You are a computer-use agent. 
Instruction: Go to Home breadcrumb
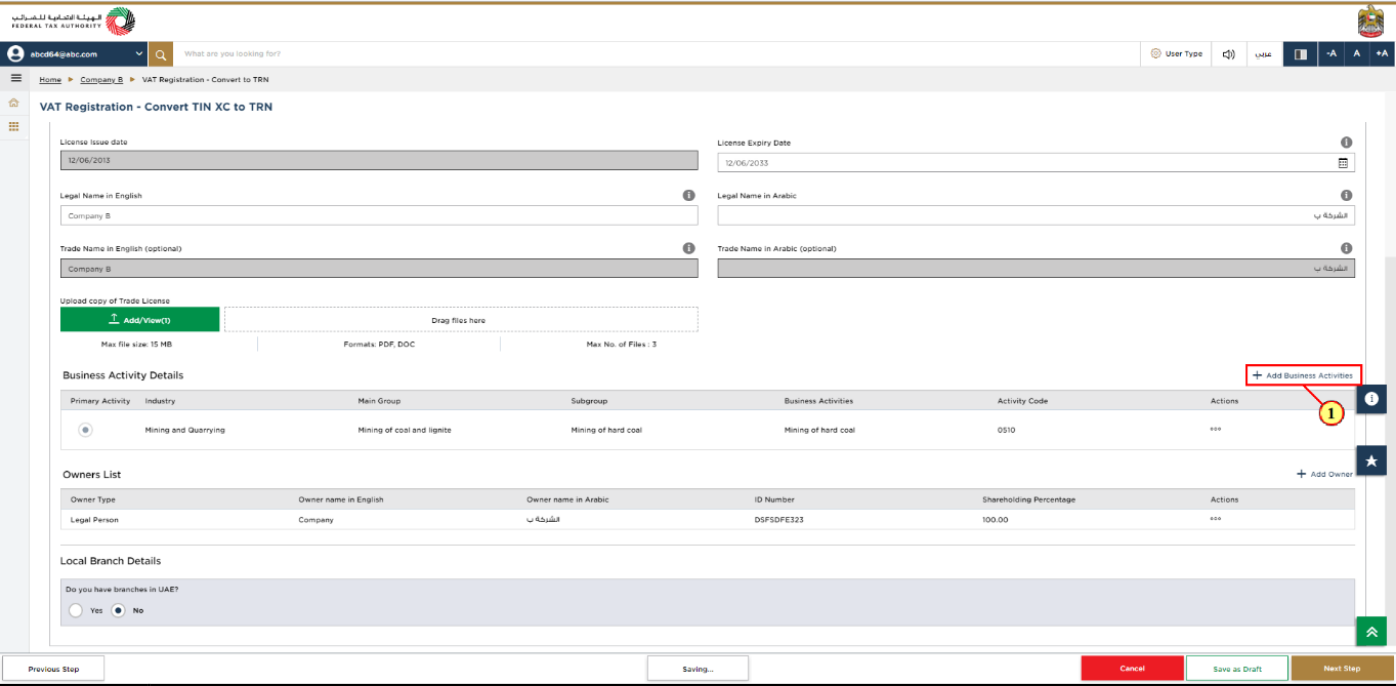50,79
